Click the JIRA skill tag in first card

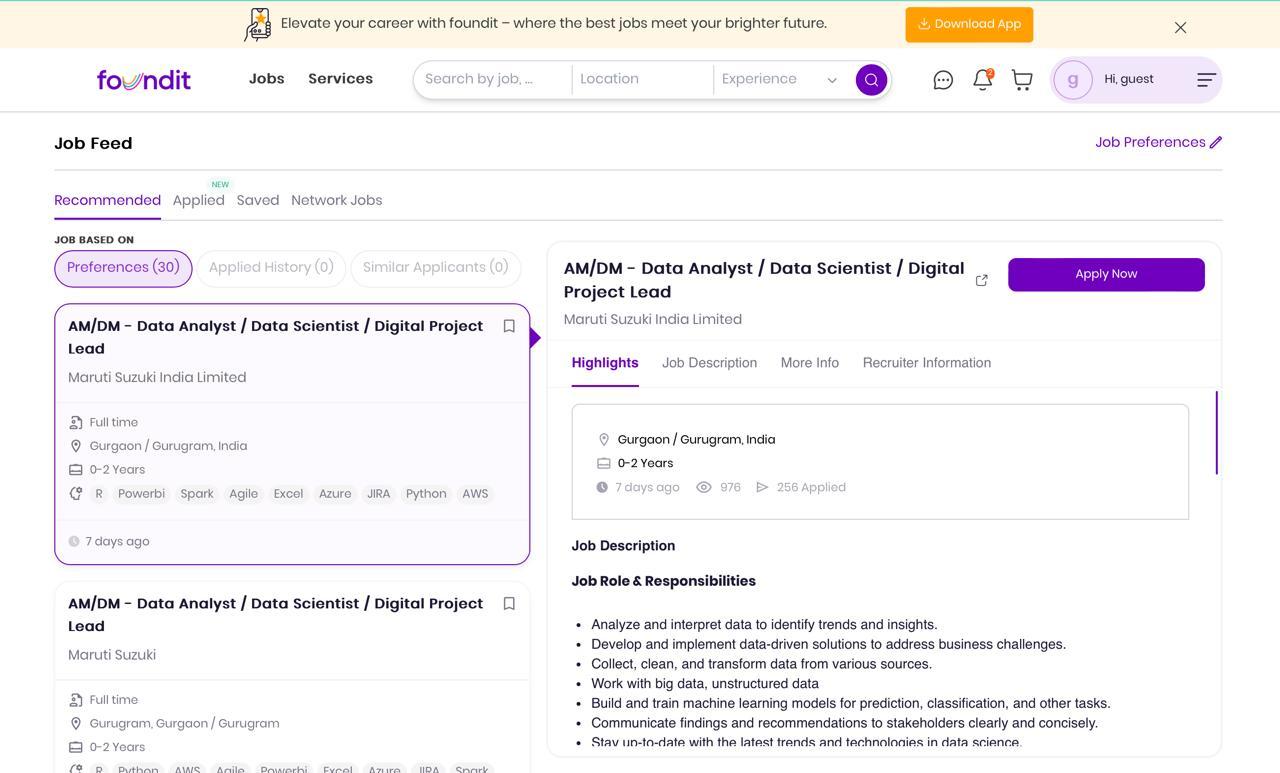coord(378,494)
